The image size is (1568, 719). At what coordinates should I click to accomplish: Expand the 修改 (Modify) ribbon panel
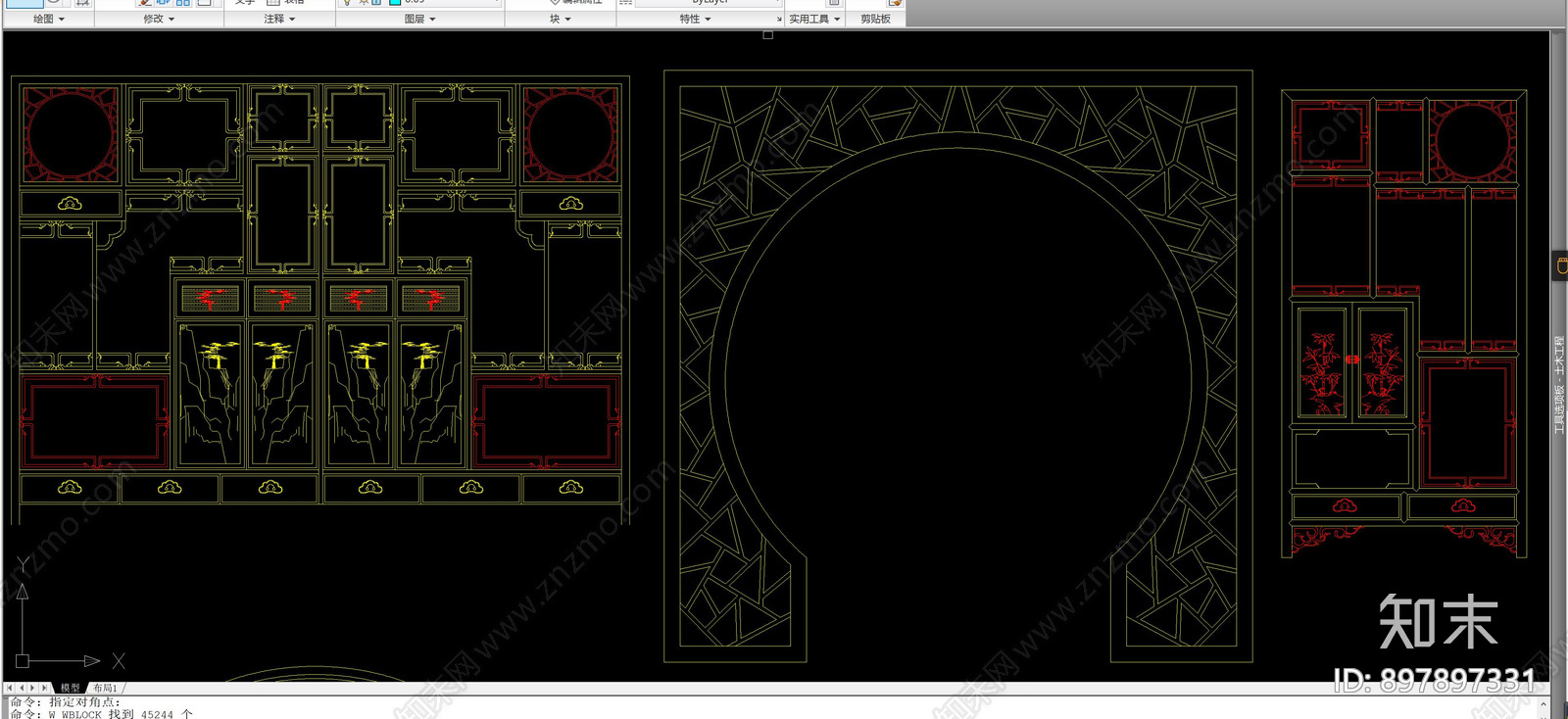click(x=158, y=19)
